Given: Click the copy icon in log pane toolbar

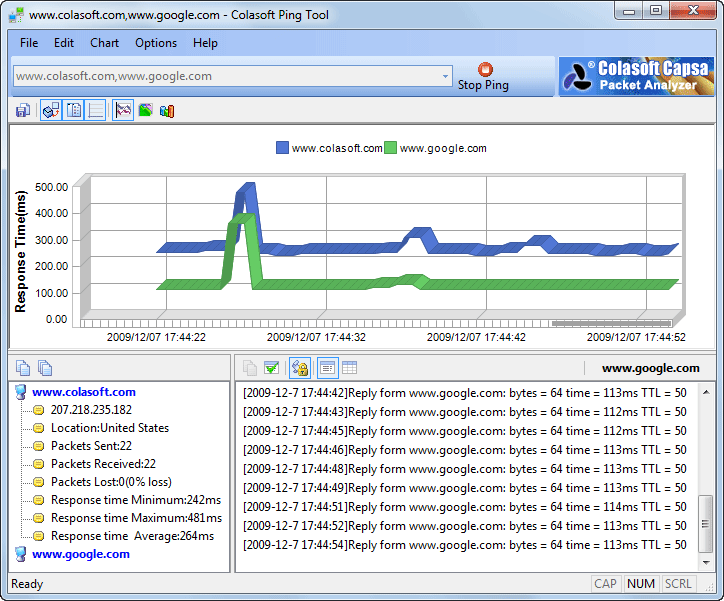Looking at the screenshot, I should coord(250,368).
